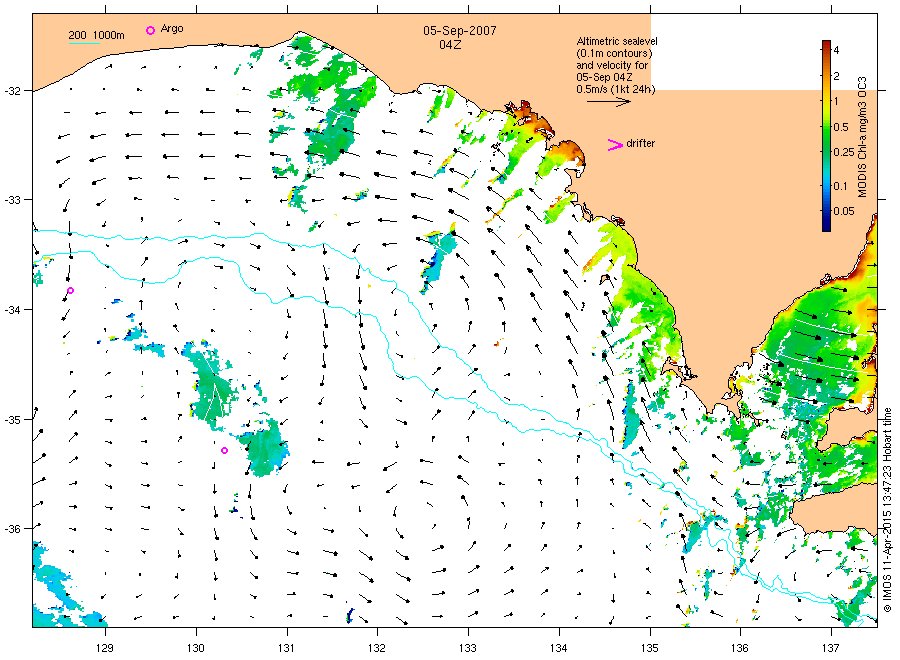Click the magenta drifter legend arrow

coord(615,145)
